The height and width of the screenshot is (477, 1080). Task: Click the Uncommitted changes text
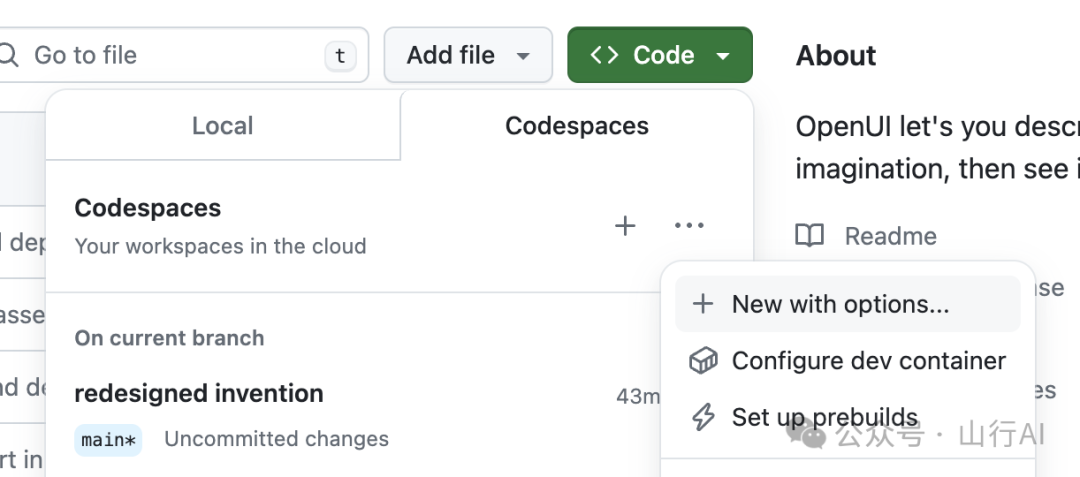click(x=276, y=439)
